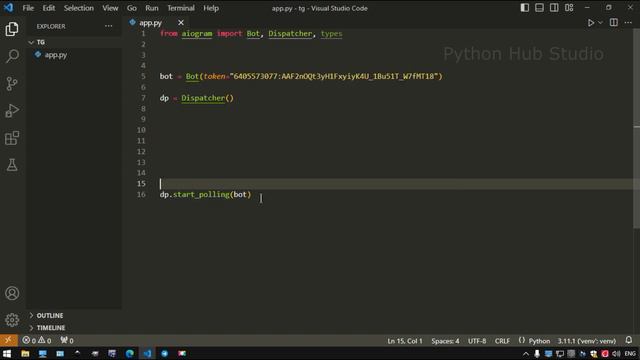Toggle the secondary side bar layout button
Viewport: 640px width, 360px height.
pyautogui.click(x=554, y=8)
